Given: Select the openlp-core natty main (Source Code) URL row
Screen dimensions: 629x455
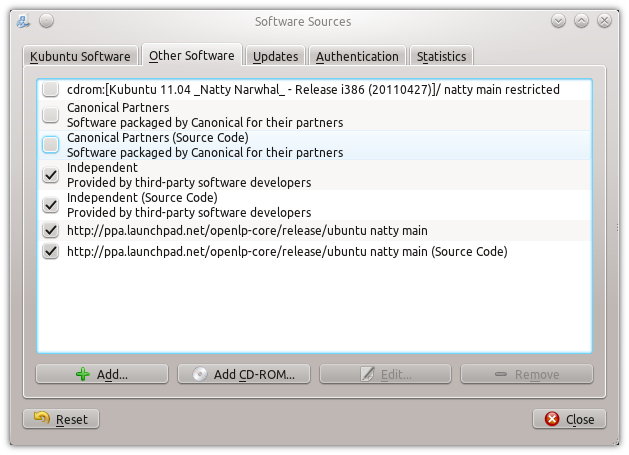Looking at the screenshot, I should pyautogui.click(x=287, y=252).
